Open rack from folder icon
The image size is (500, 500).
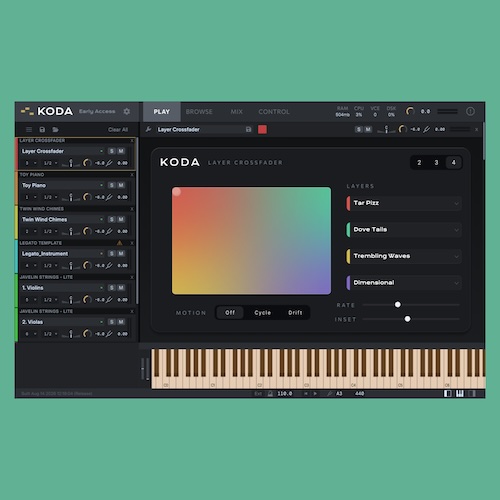pyautogui.click(x=55, y=129)
